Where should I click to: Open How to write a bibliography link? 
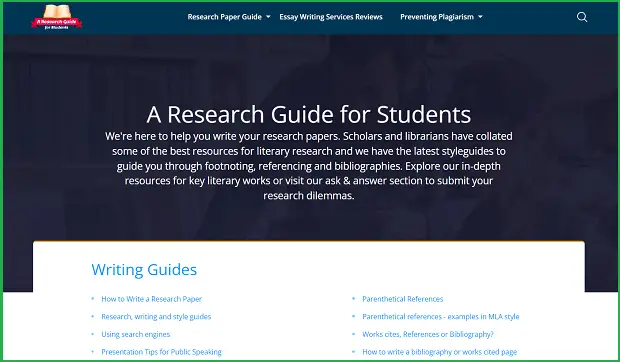(439, 352)
